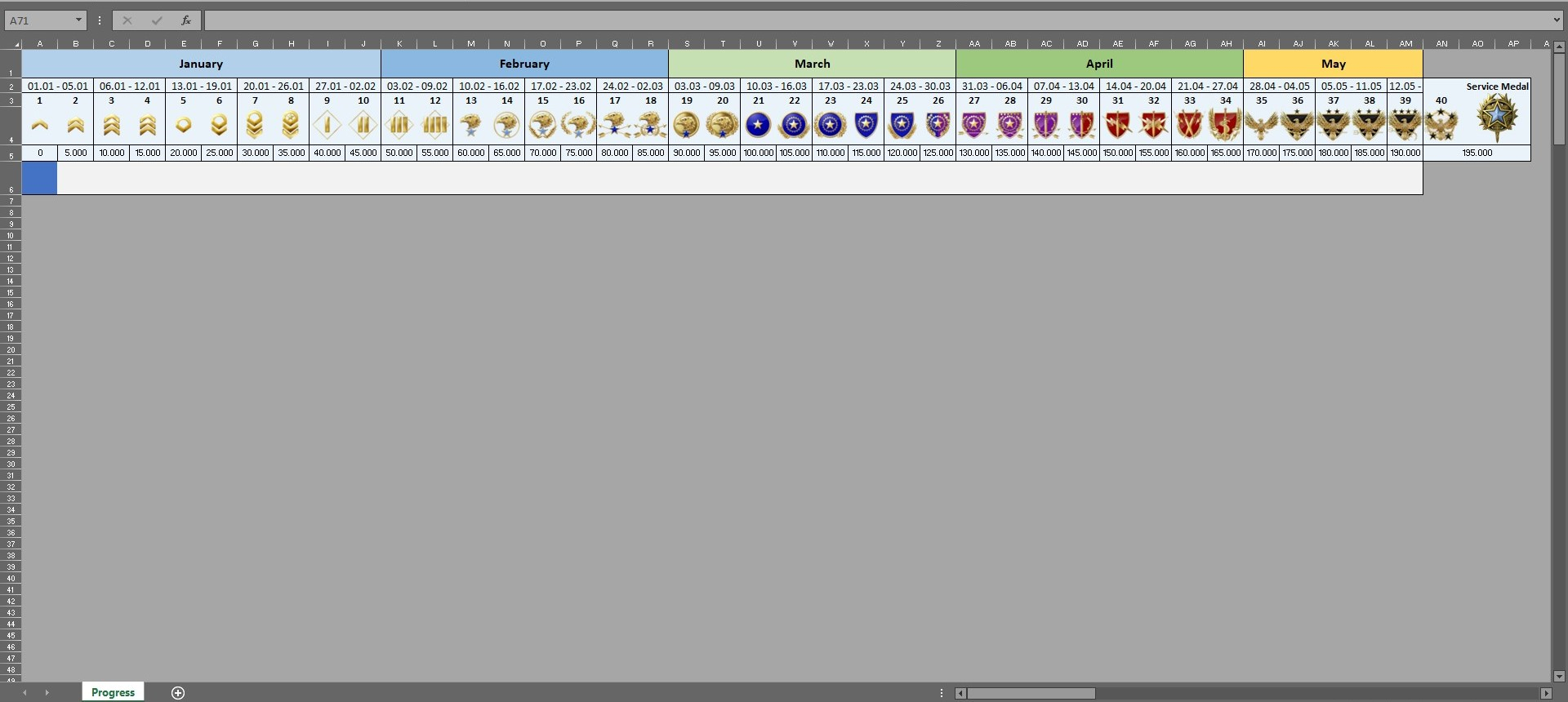Select the cell with value 100.000
The image size is (1568, 702).
(x=758, y=153)
